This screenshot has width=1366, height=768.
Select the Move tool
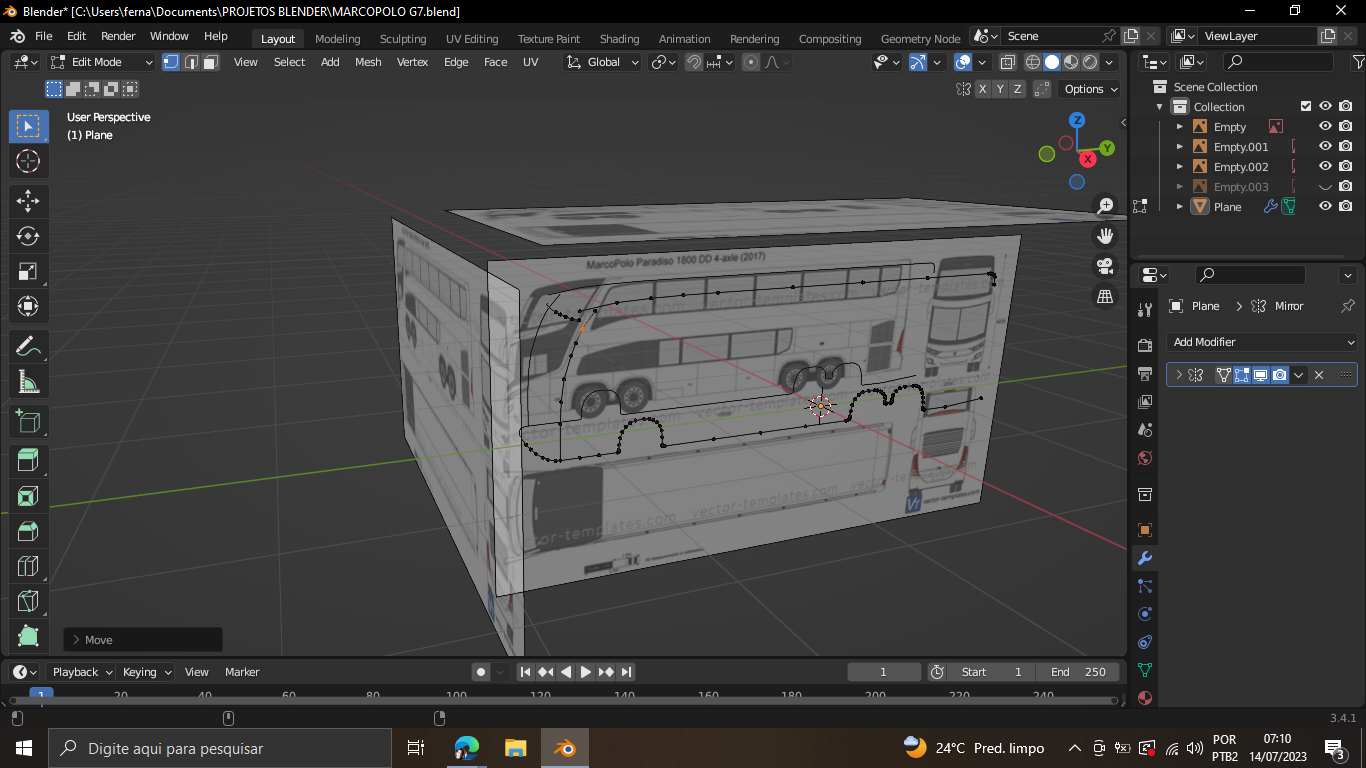pos(28,200)
